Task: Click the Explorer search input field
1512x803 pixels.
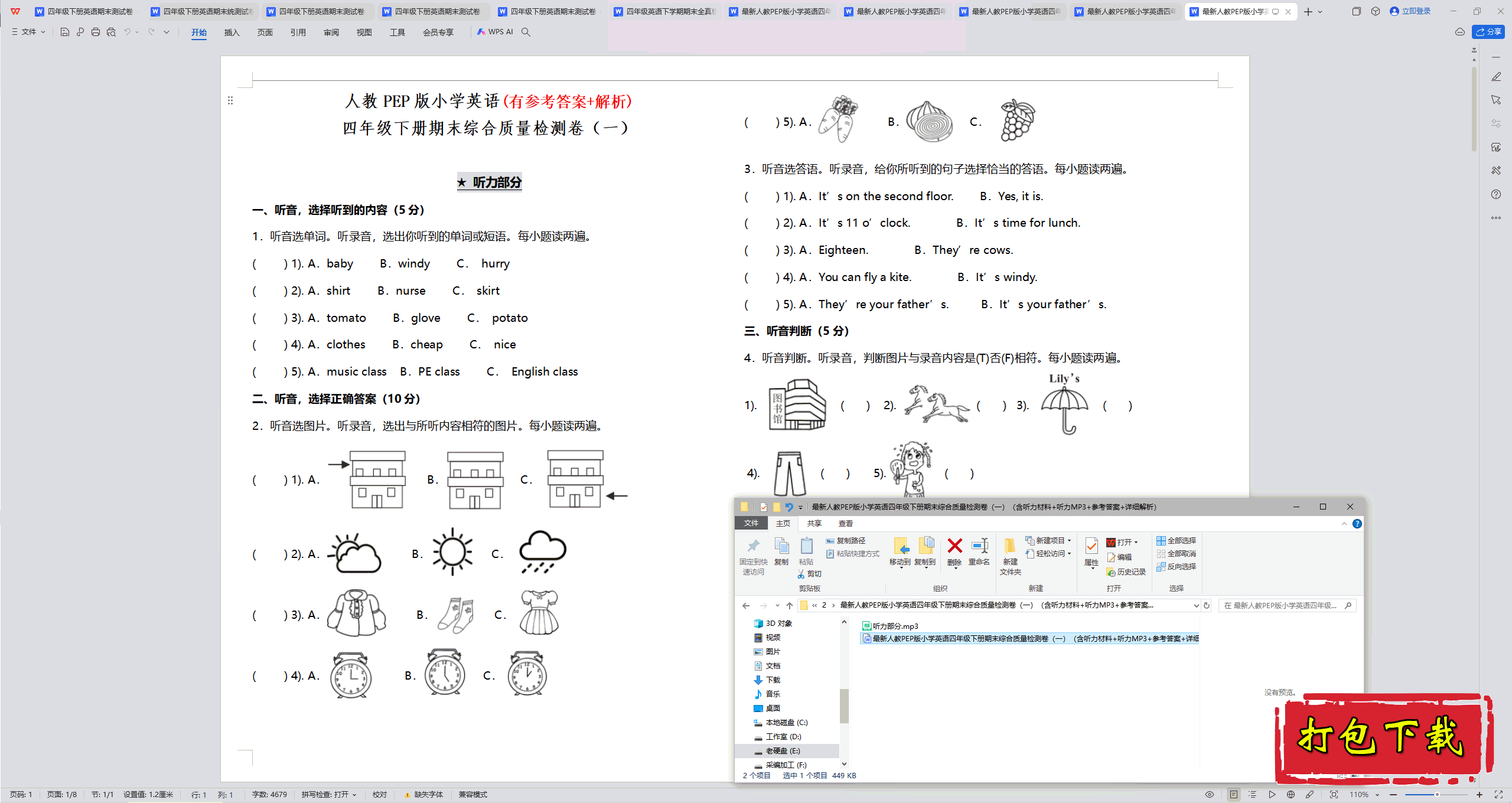Action: coord(1288,605)
